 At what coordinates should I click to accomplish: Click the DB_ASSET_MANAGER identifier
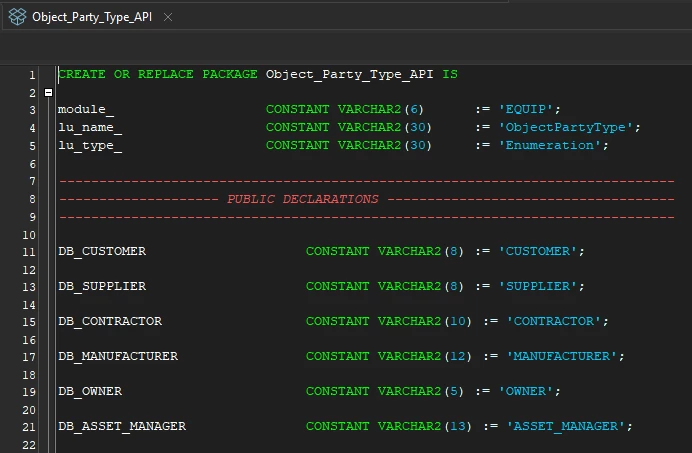tap(122, 427)
